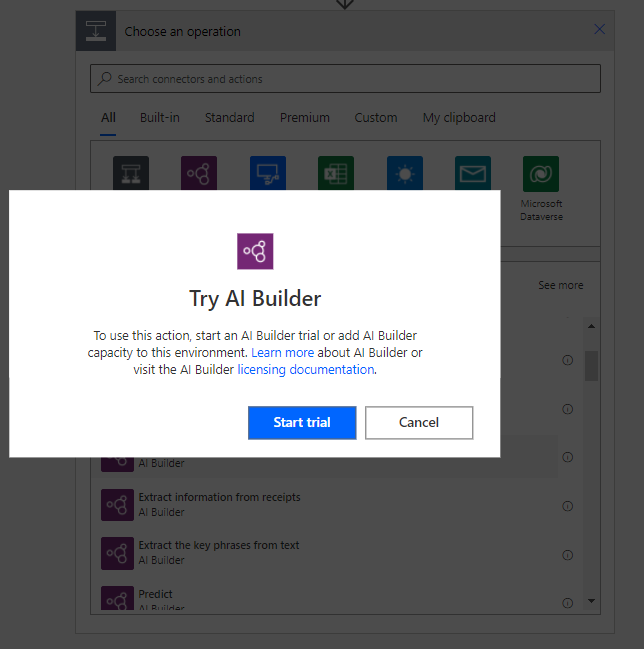Click the Microsoft Dataverse label
Screen dimensions: 644x649
541,210
